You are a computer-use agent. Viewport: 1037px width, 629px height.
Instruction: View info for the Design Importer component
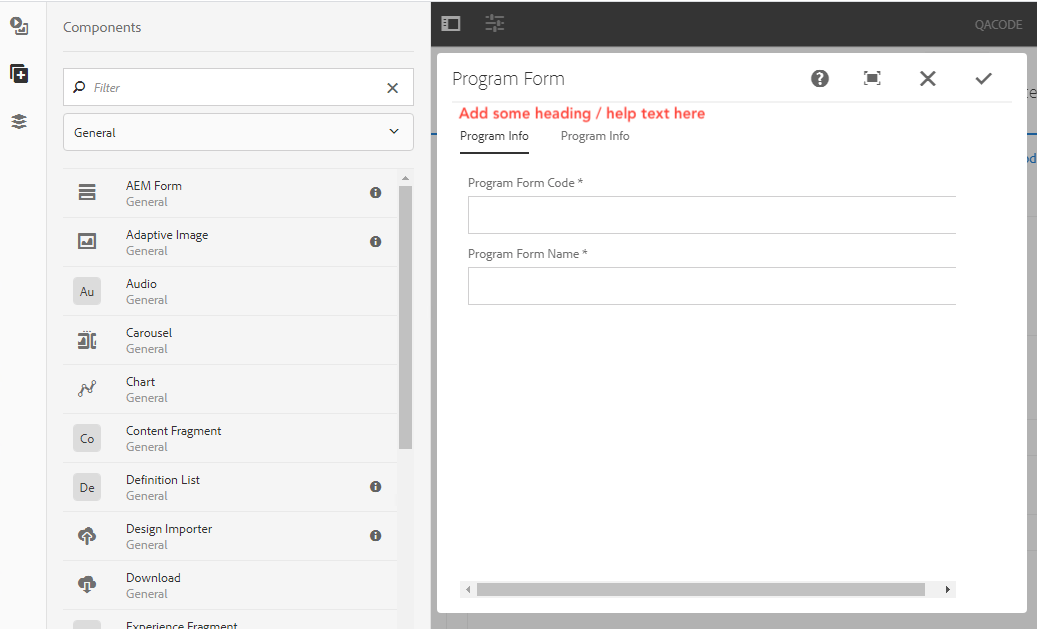click(375, 535)
